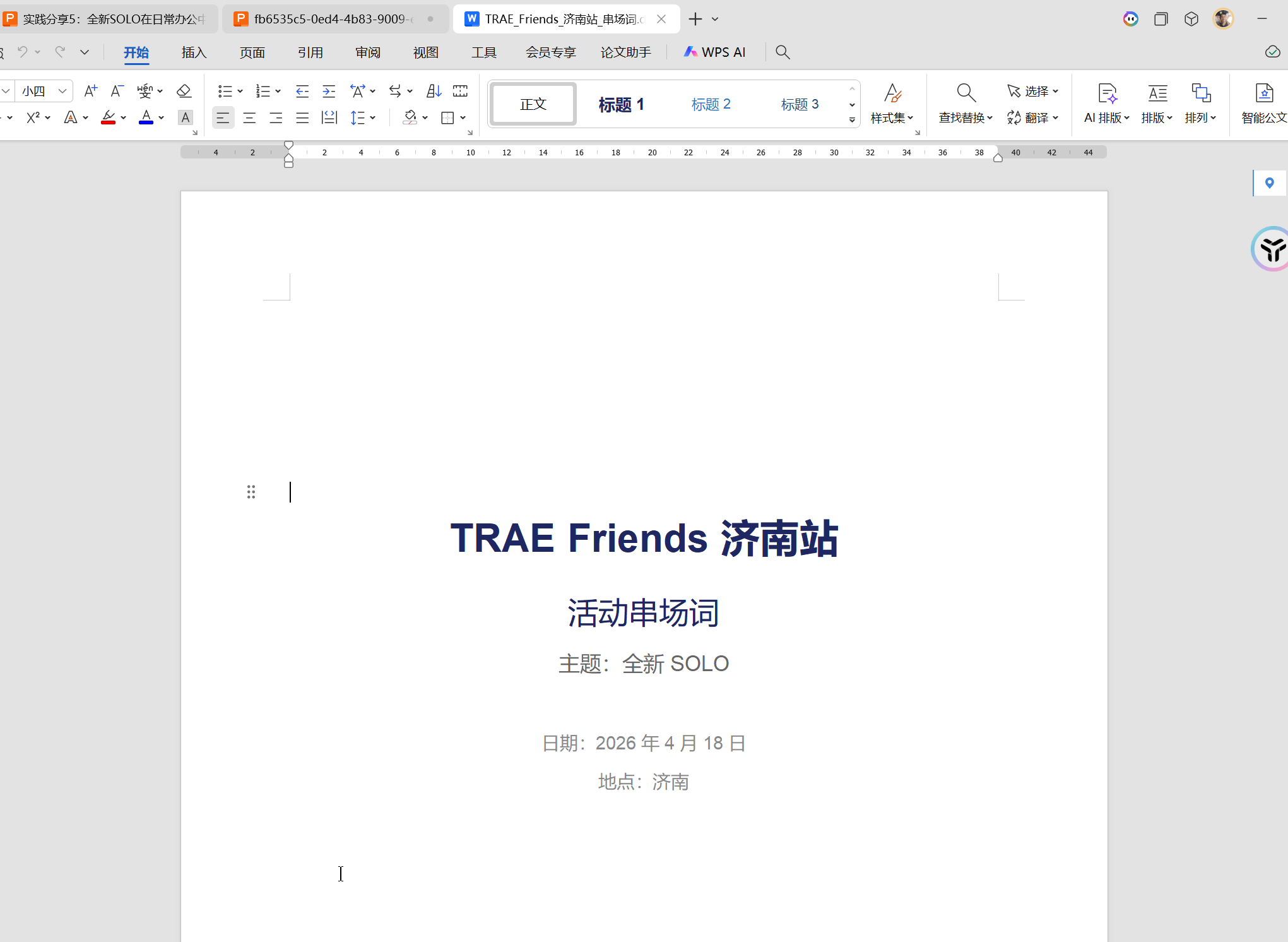Click the ribbon search magnifier icon

coord(783,52)
